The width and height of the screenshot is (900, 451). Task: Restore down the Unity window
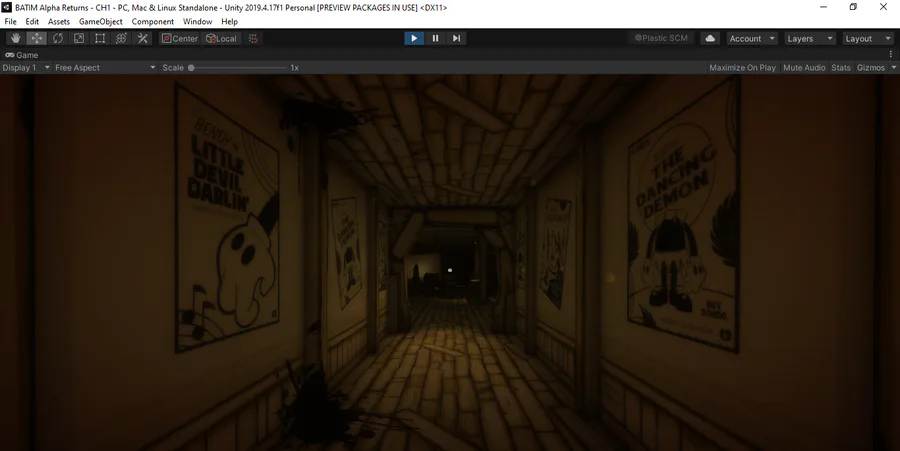click(x=853, y=7)
